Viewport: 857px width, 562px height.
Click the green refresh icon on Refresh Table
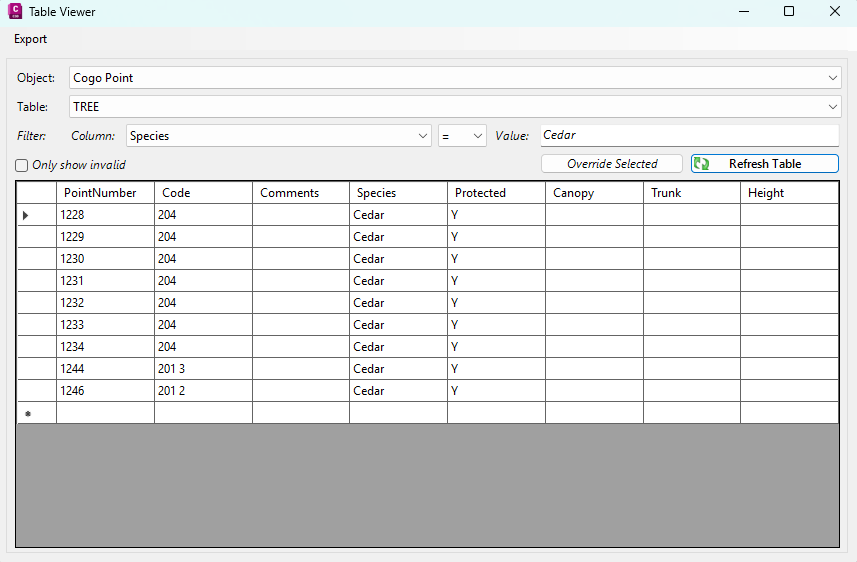(702, 164)
